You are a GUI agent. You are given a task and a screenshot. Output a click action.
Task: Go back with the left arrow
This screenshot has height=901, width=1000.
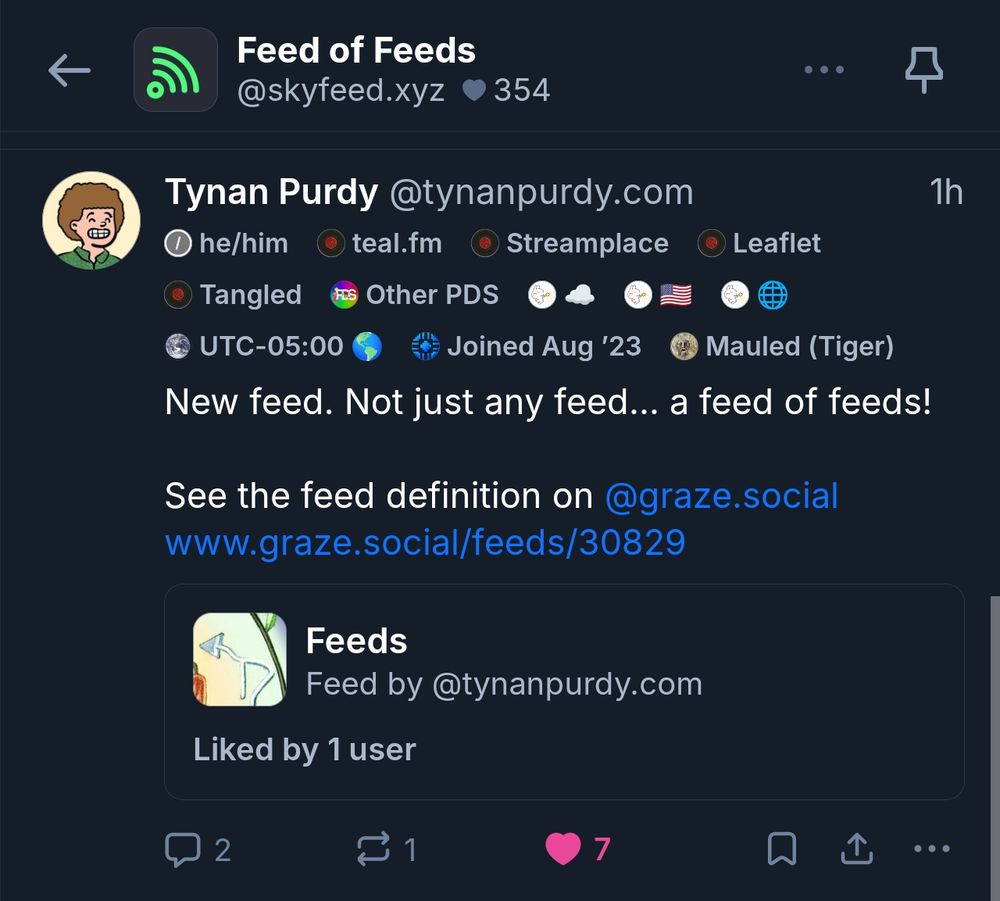pos(69,70)
